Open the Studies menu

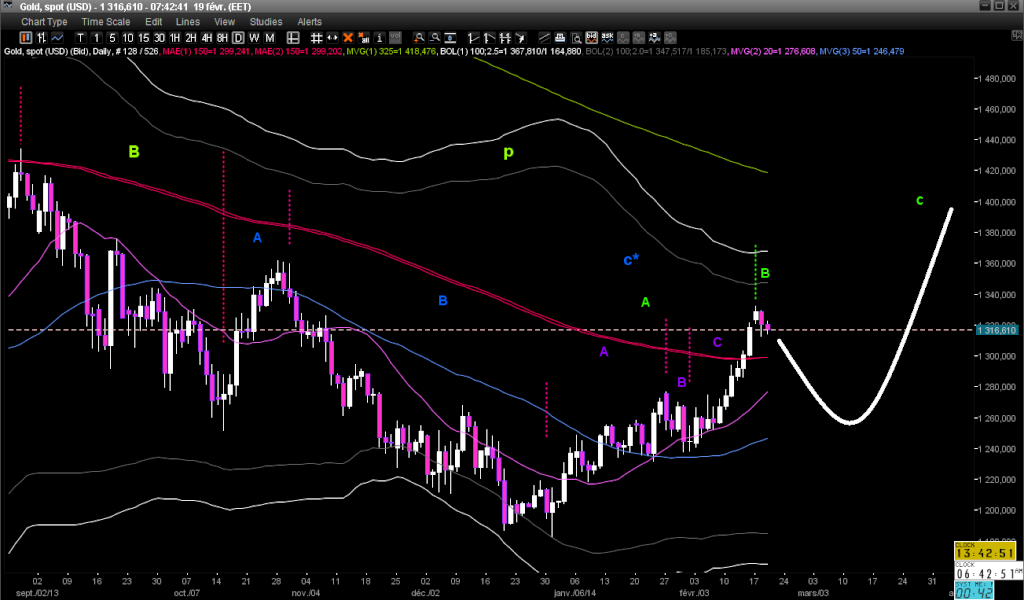[266, 22]
